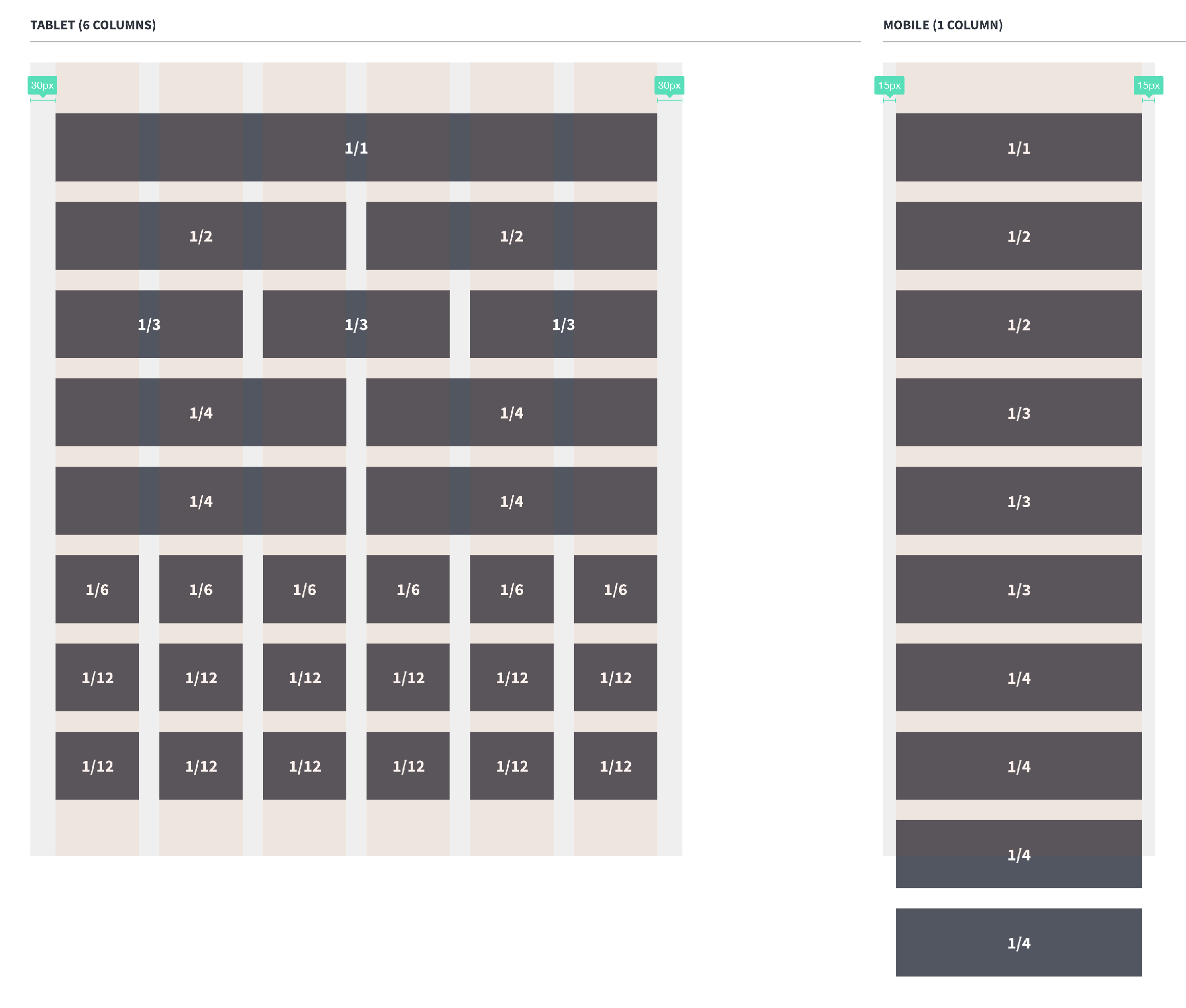Click the last 1/12 block in bottom tablet row

pos(615,766)
